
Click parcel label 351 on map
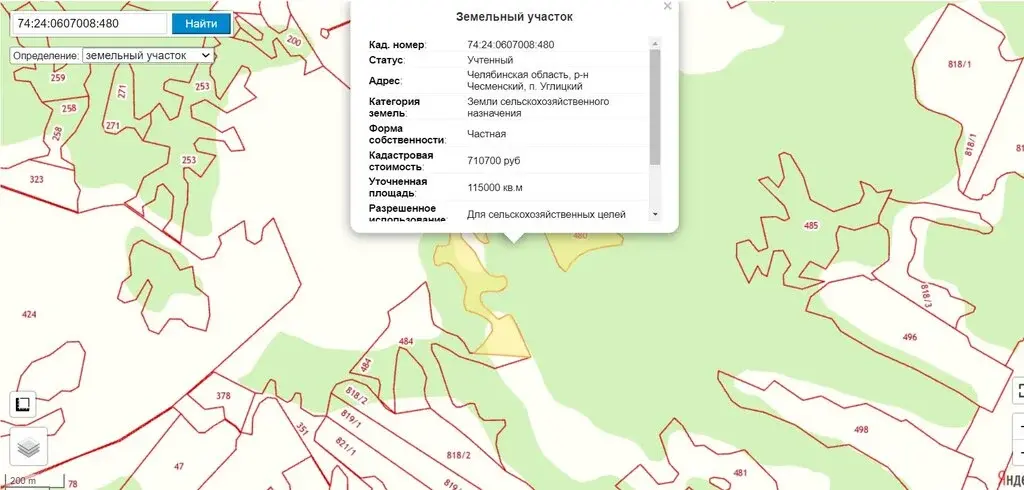302,429
